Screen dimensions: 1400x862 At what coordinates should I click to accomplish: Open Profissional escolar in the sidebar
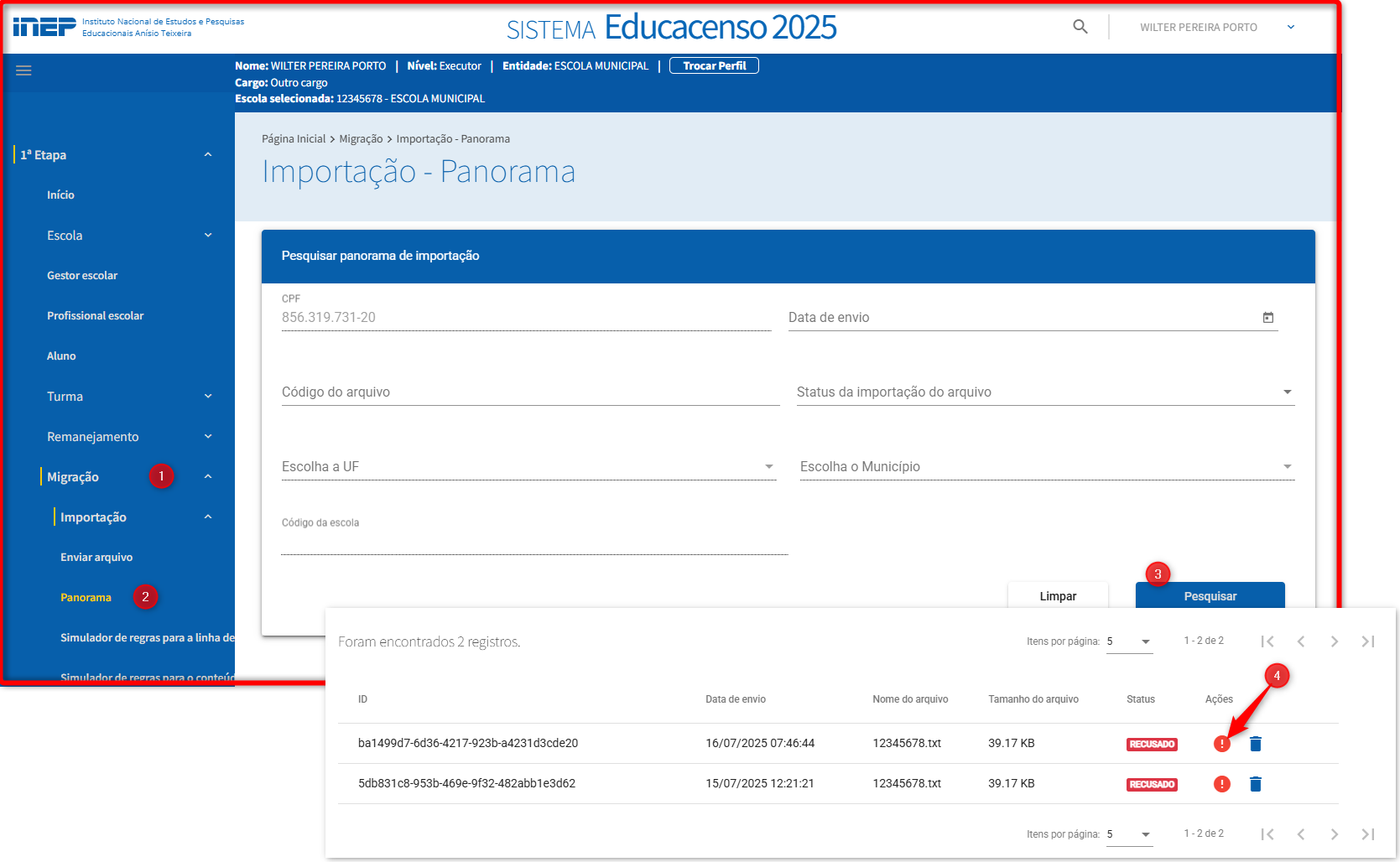(95, 316)
